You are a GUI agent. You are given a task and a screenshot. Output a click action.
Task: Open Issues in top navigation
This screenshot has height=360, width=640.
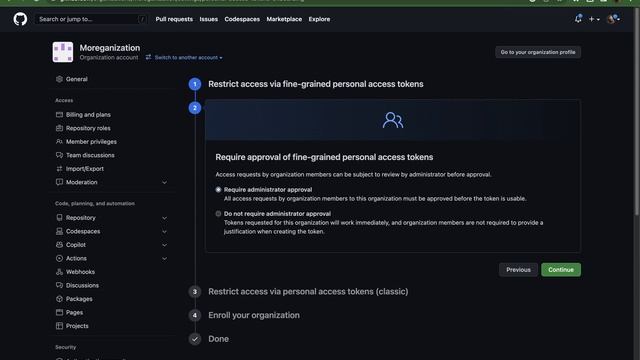coord(209,19)
